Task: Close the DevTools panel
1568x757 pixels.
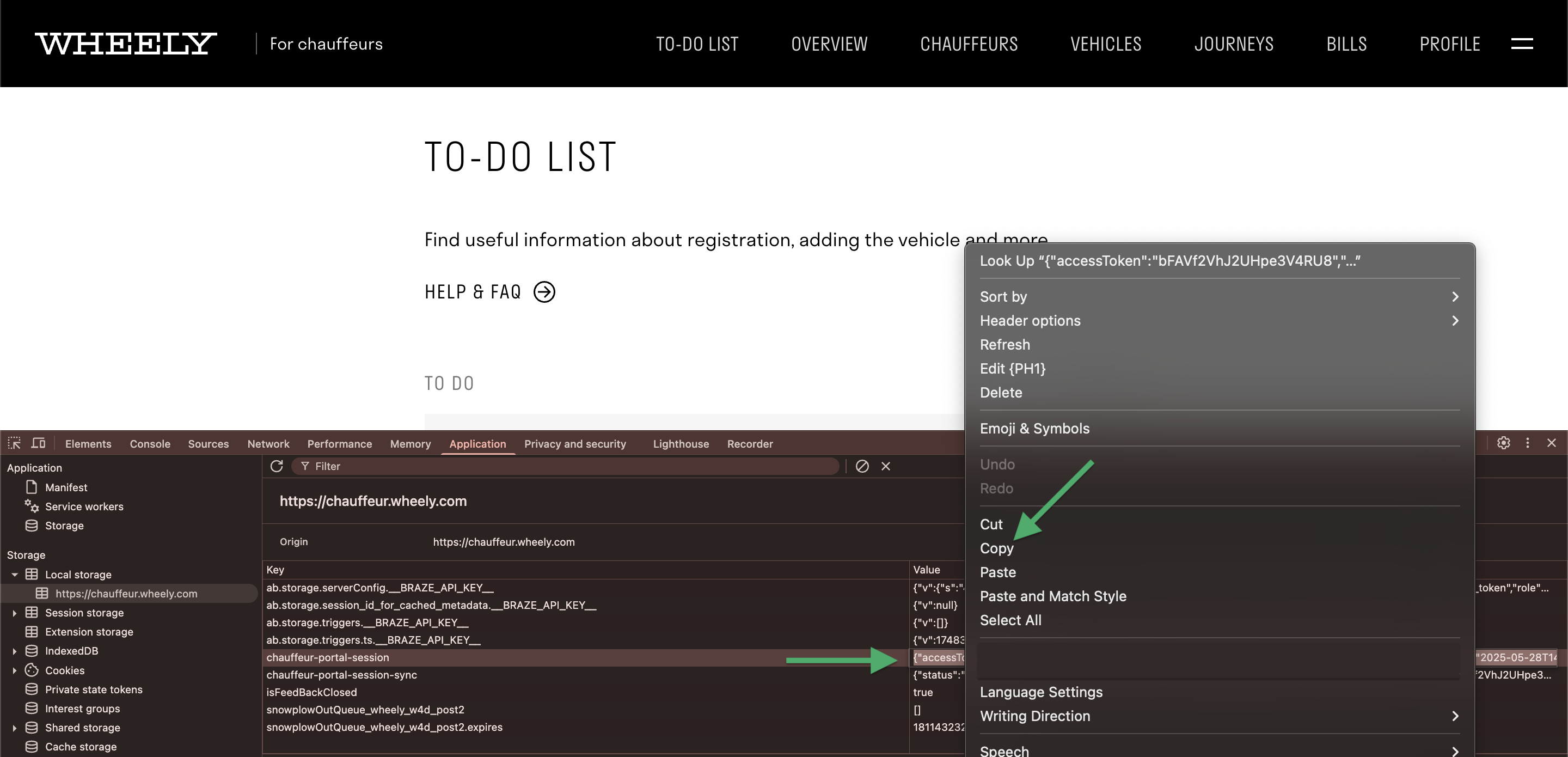Action: [1551, 443]
